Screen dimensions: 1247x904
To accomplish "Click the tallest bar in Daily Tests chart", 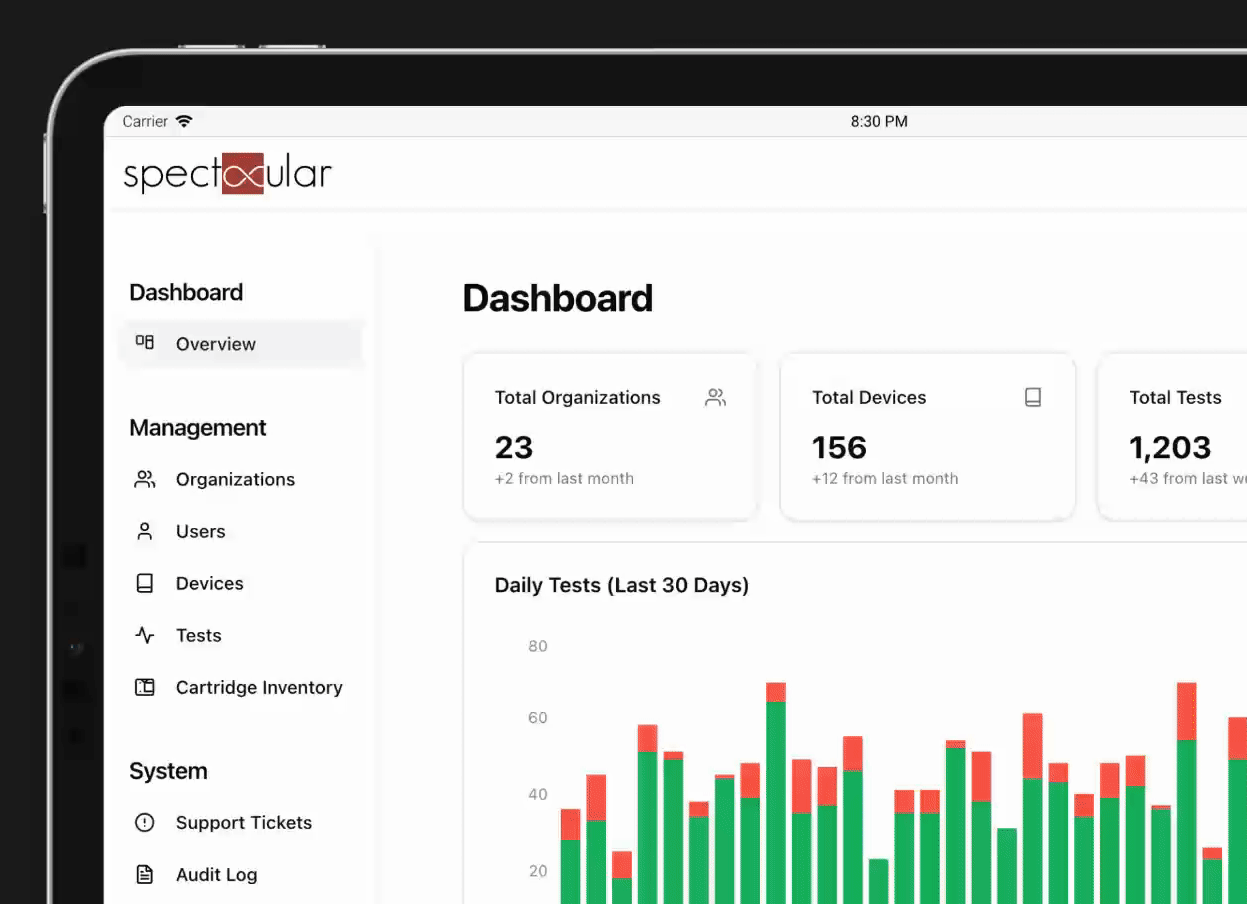I will (x=775, y=790).
